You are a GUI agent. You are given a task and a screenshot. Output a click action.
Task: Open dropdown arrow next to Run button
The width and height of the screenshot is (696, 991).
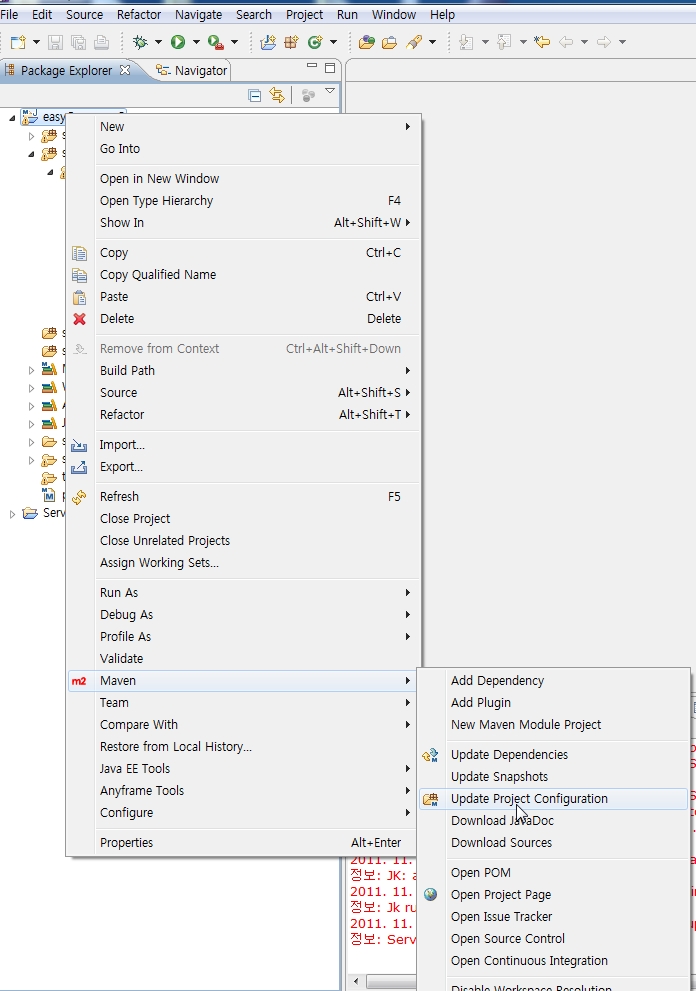click(196, 42)
